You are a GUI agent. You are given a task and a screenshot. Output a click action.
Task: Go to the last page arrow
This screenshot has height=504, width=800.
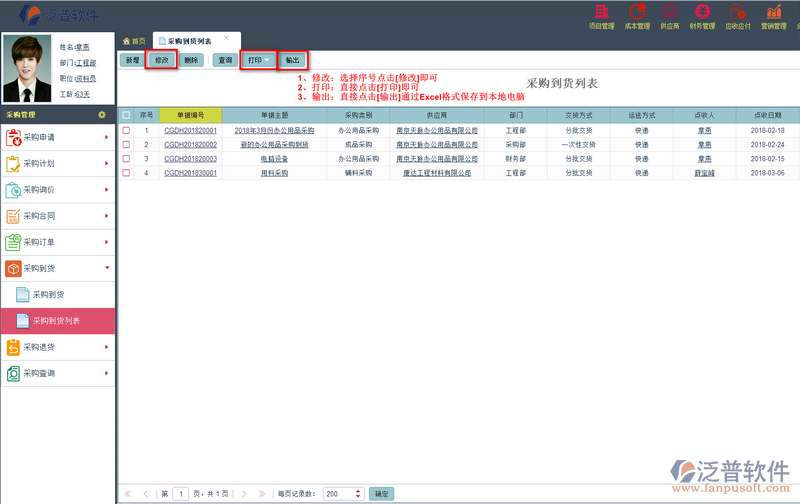point(263,494)
